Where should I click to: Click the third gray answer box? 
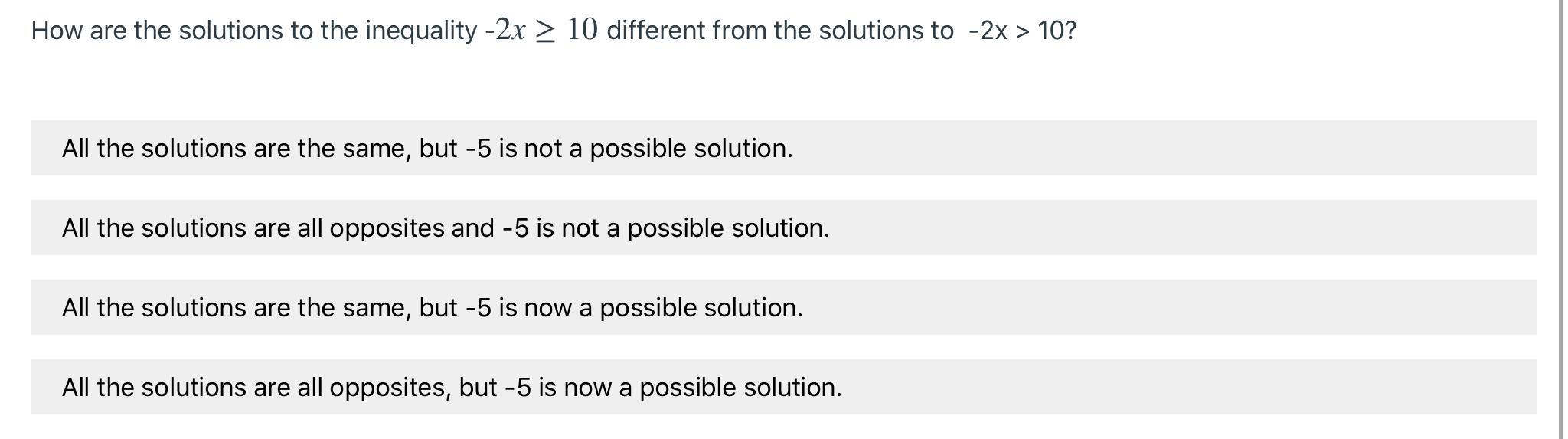click(x=783, y=307)
